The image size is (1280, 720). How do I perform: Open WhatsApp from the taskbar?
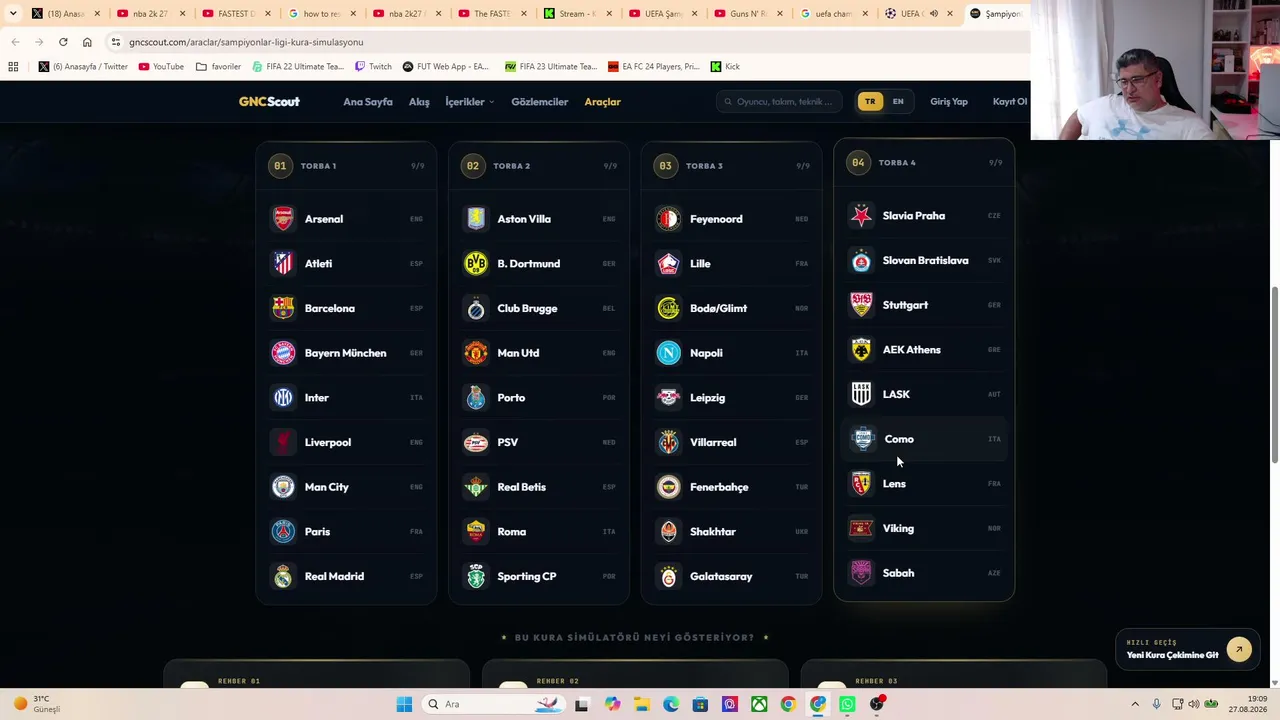point(847,704)
